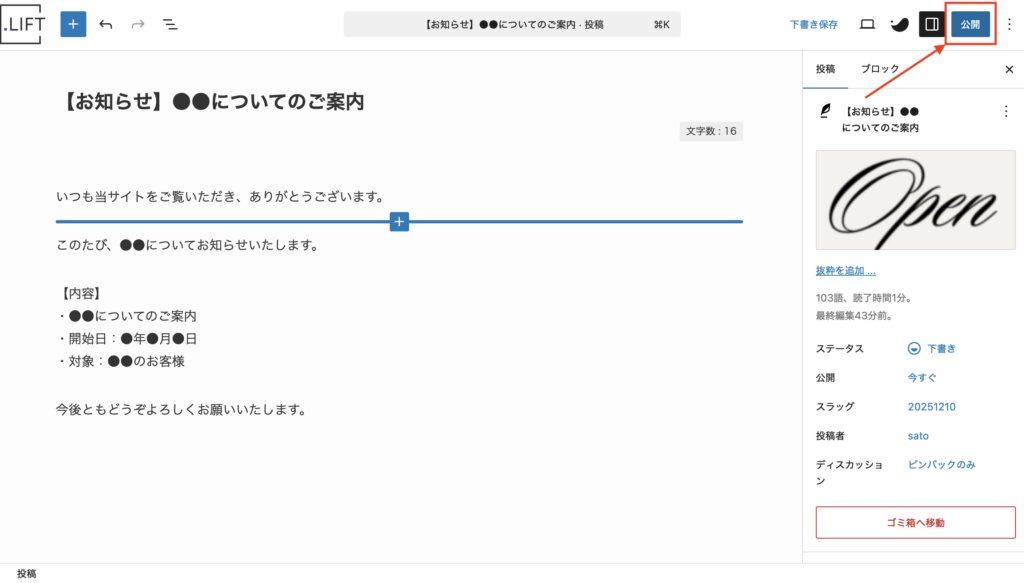Click the Open featured image thumbnail
Screen dimensions: 1024x583
point(915,200)
